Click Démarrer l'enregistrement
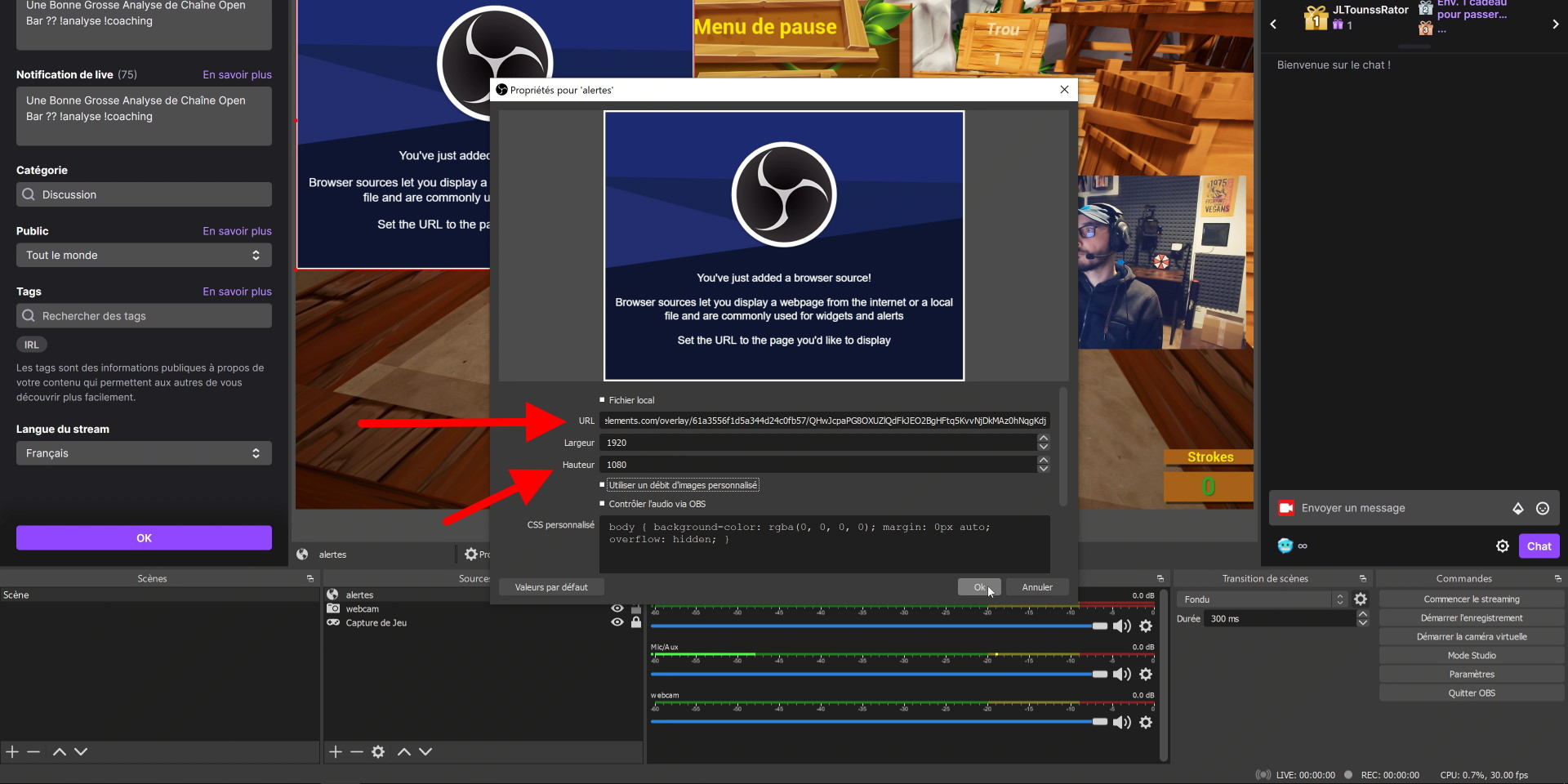1568x784 pixels. tap(1472, 618)
